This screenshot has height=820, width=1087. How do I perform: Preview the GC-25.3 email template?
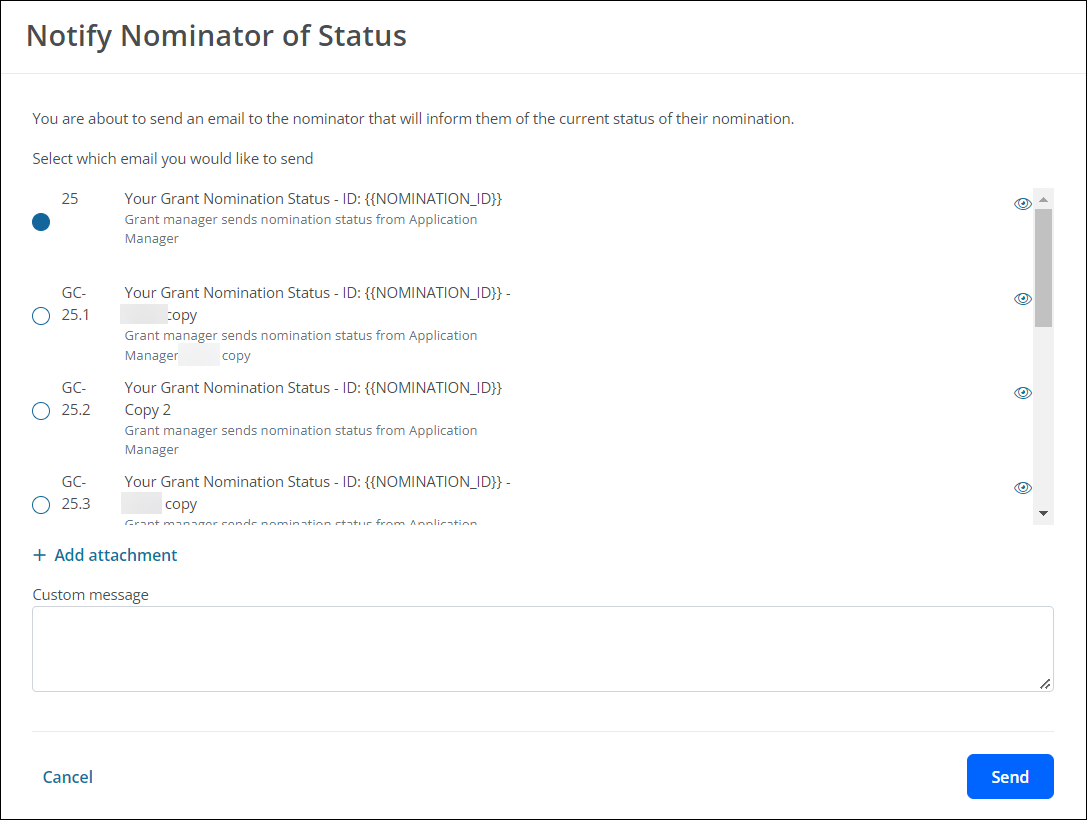(1023, 488)
